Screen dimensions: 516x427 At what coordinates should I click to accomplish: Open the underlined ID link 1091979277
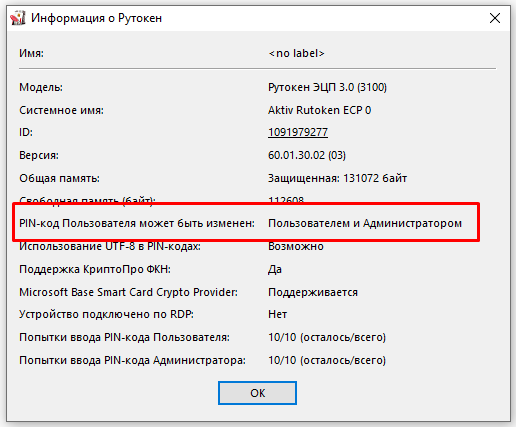(298, 132)
